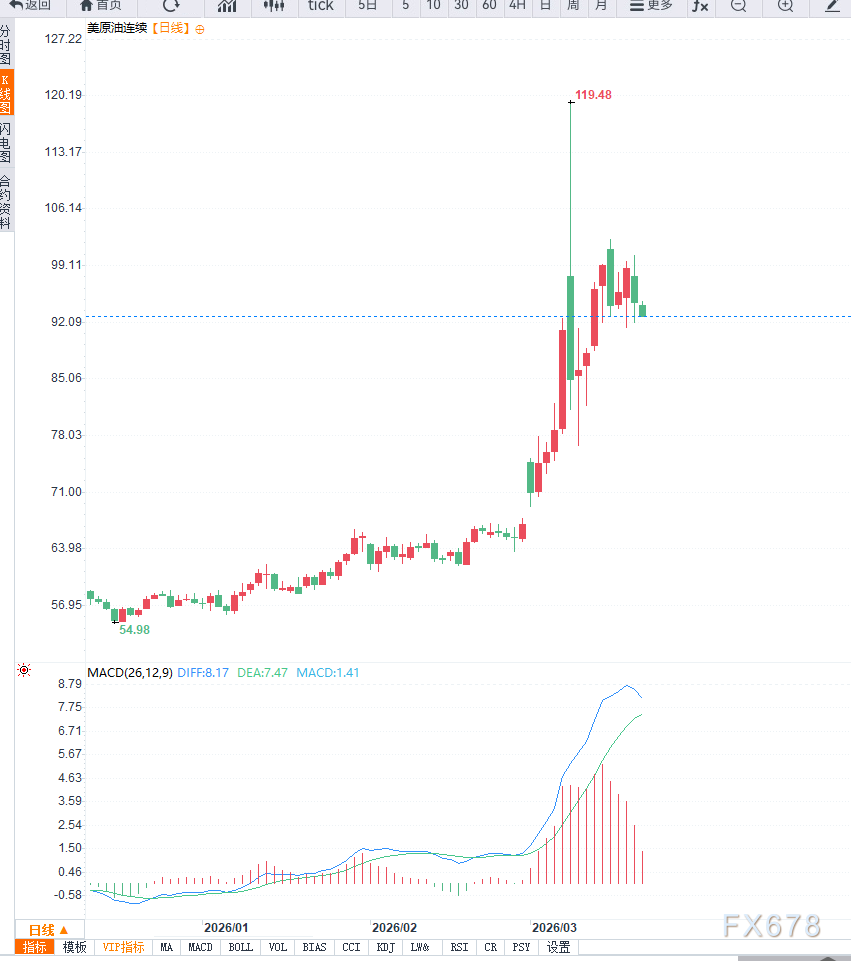Open the fx formula function tool

pos(700,5)
